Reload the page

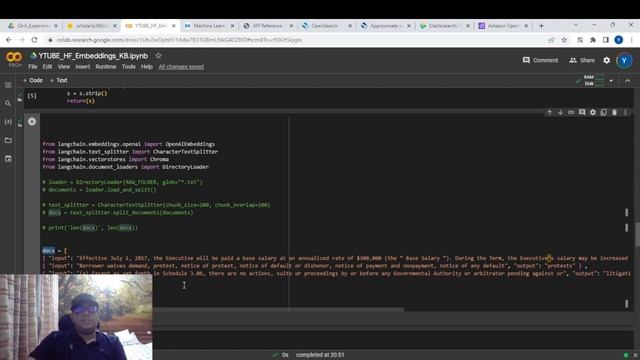click(34, 40)
